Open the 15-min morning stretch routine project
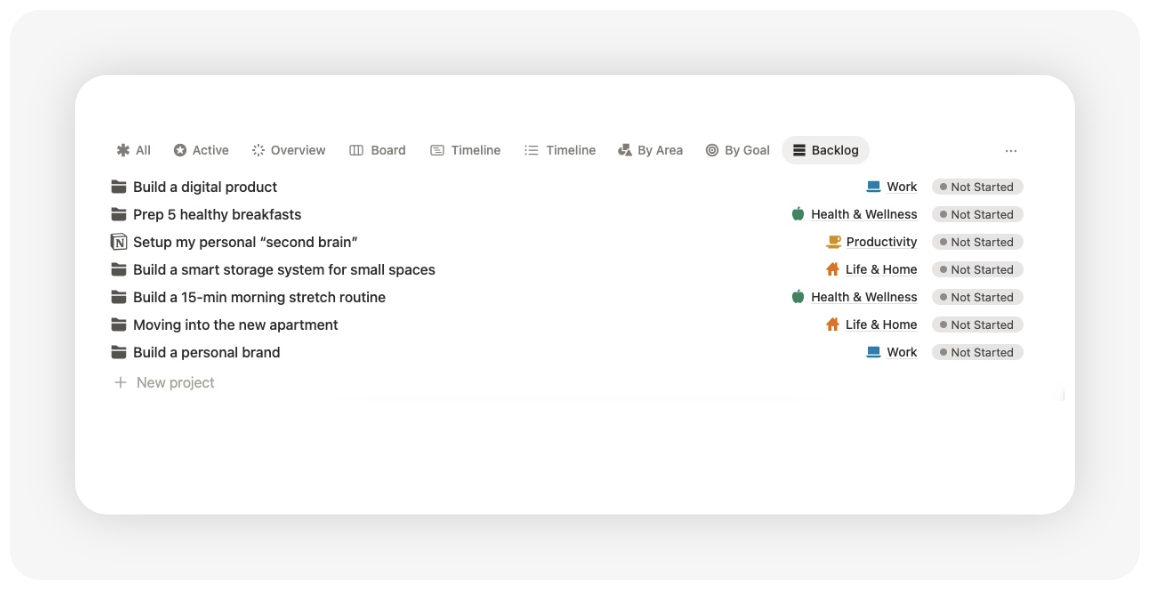 [x=259, y=297]
